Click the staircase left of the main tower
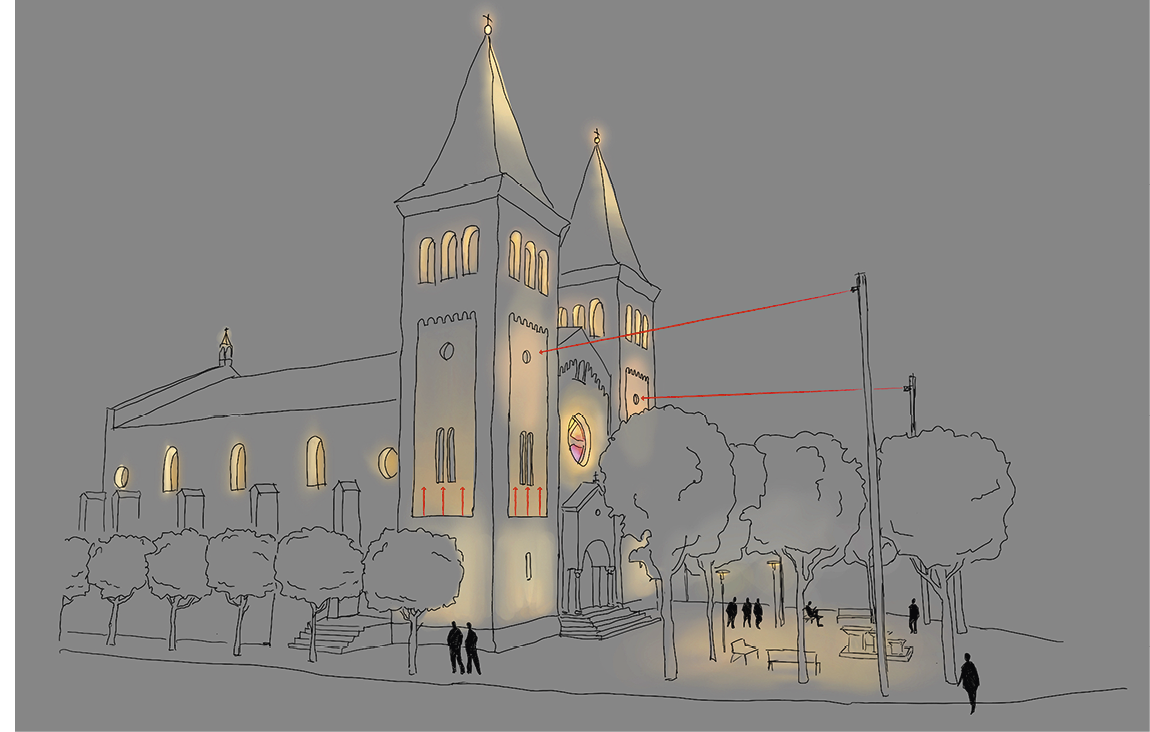This screenshot has height=732, width=1150. click(334, 635)
